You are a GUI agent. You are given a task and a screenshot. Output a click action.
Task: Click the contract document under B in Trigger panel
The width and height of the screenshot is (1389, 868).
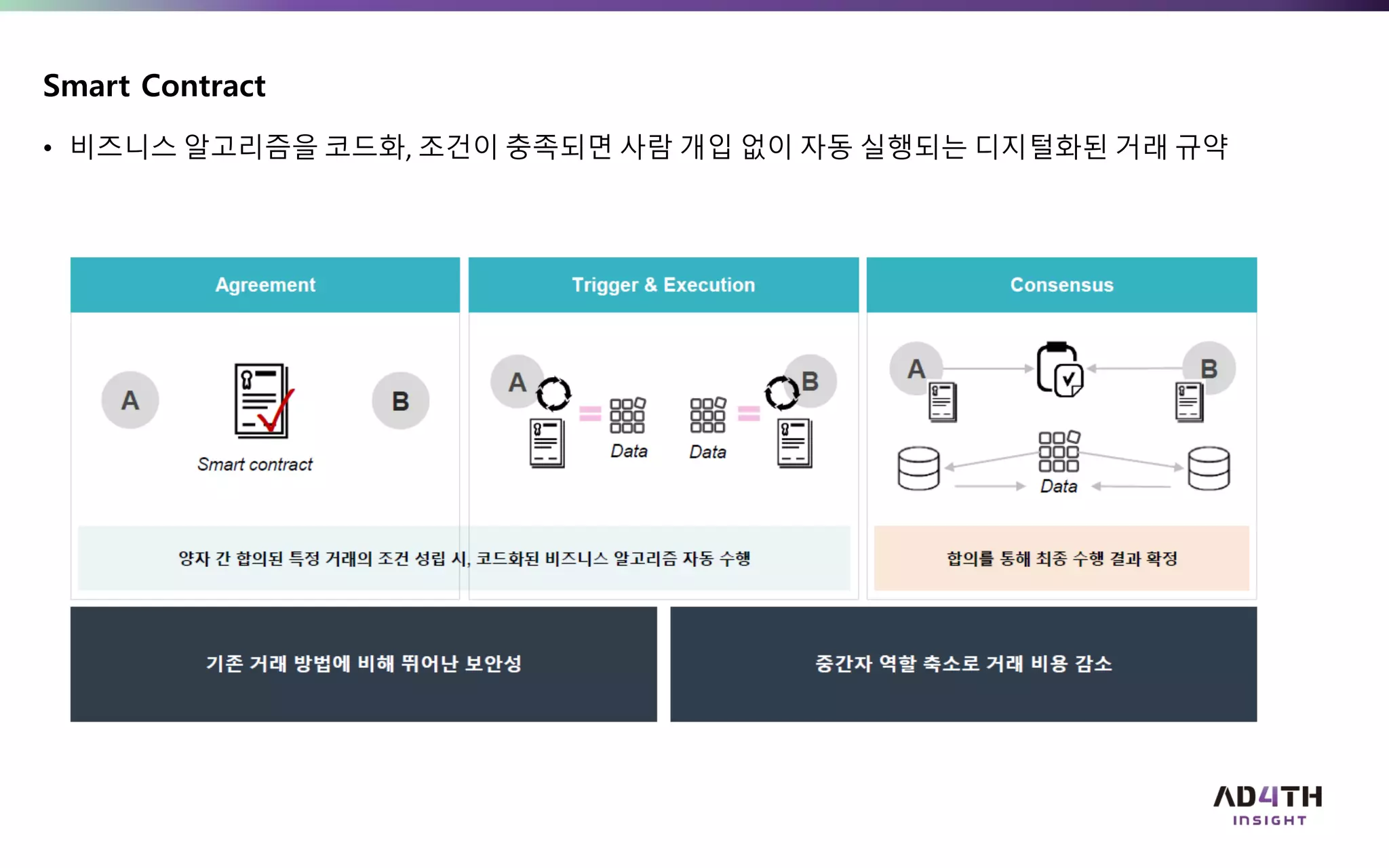(x=795, y=443)
